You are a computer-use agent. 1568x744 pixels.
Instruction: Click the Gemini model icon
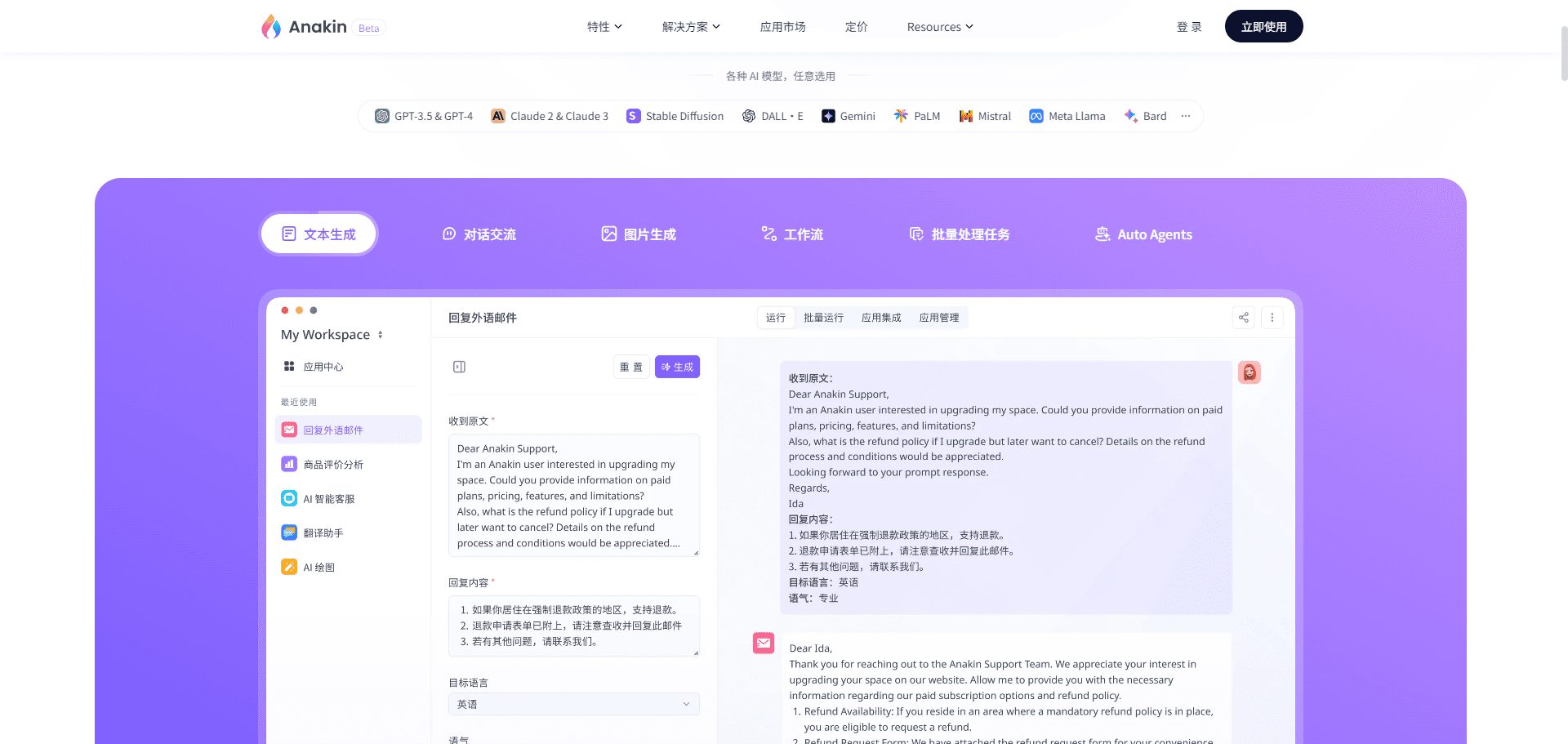click(x=828, y=116)
